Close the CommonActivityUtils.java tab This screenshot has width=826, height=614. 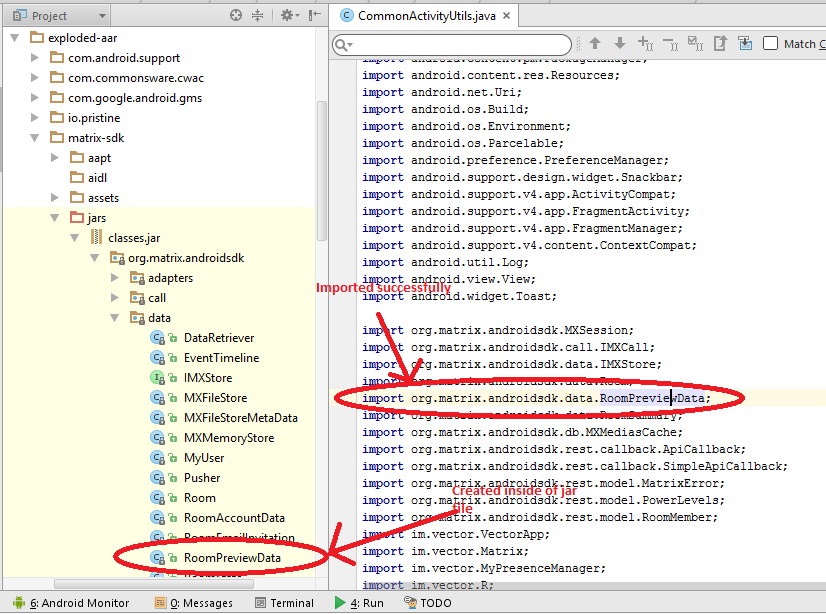tap(506, 16)
